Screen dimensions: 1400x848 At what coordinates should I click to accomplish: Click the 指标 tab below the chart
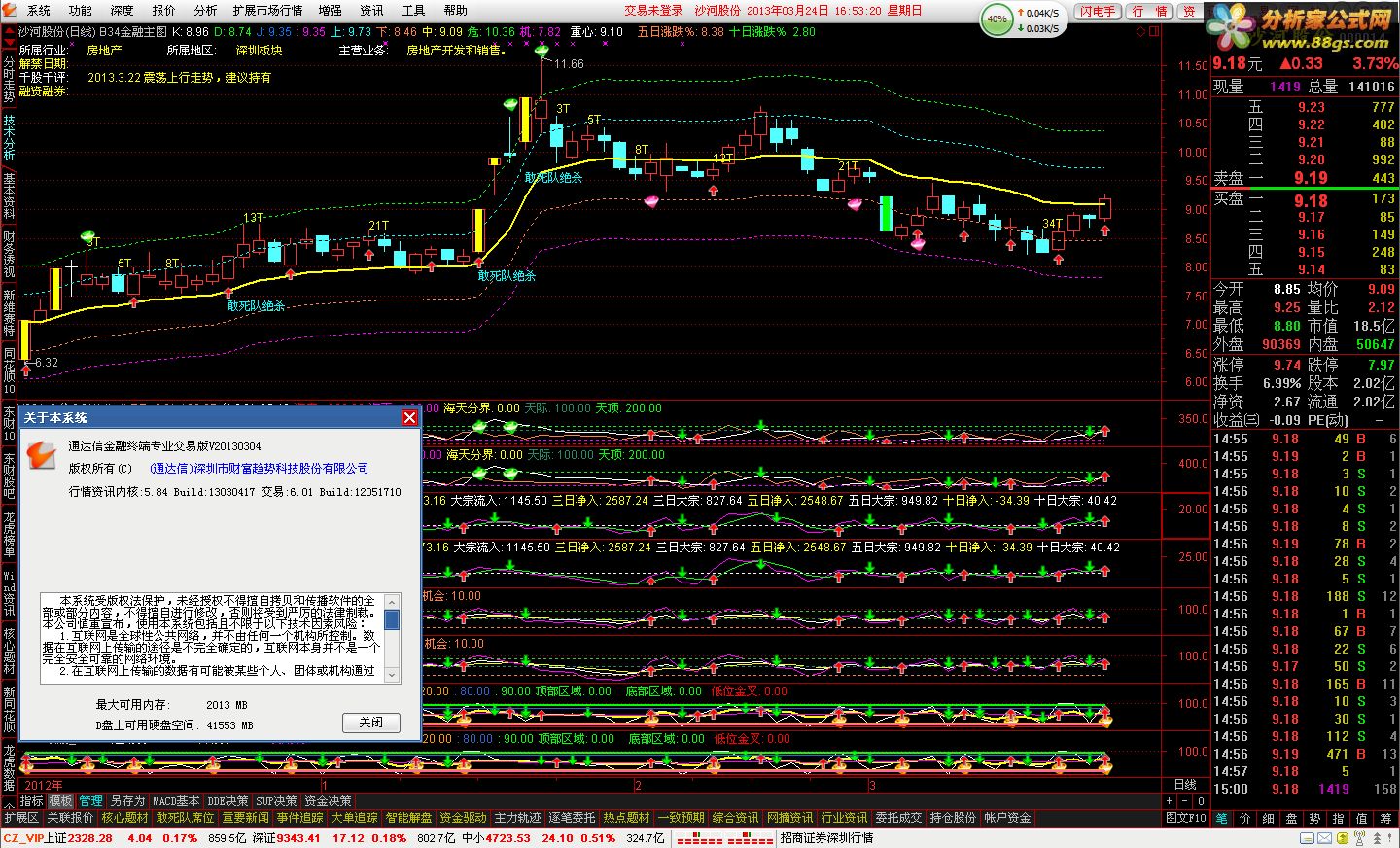[32, 801]
